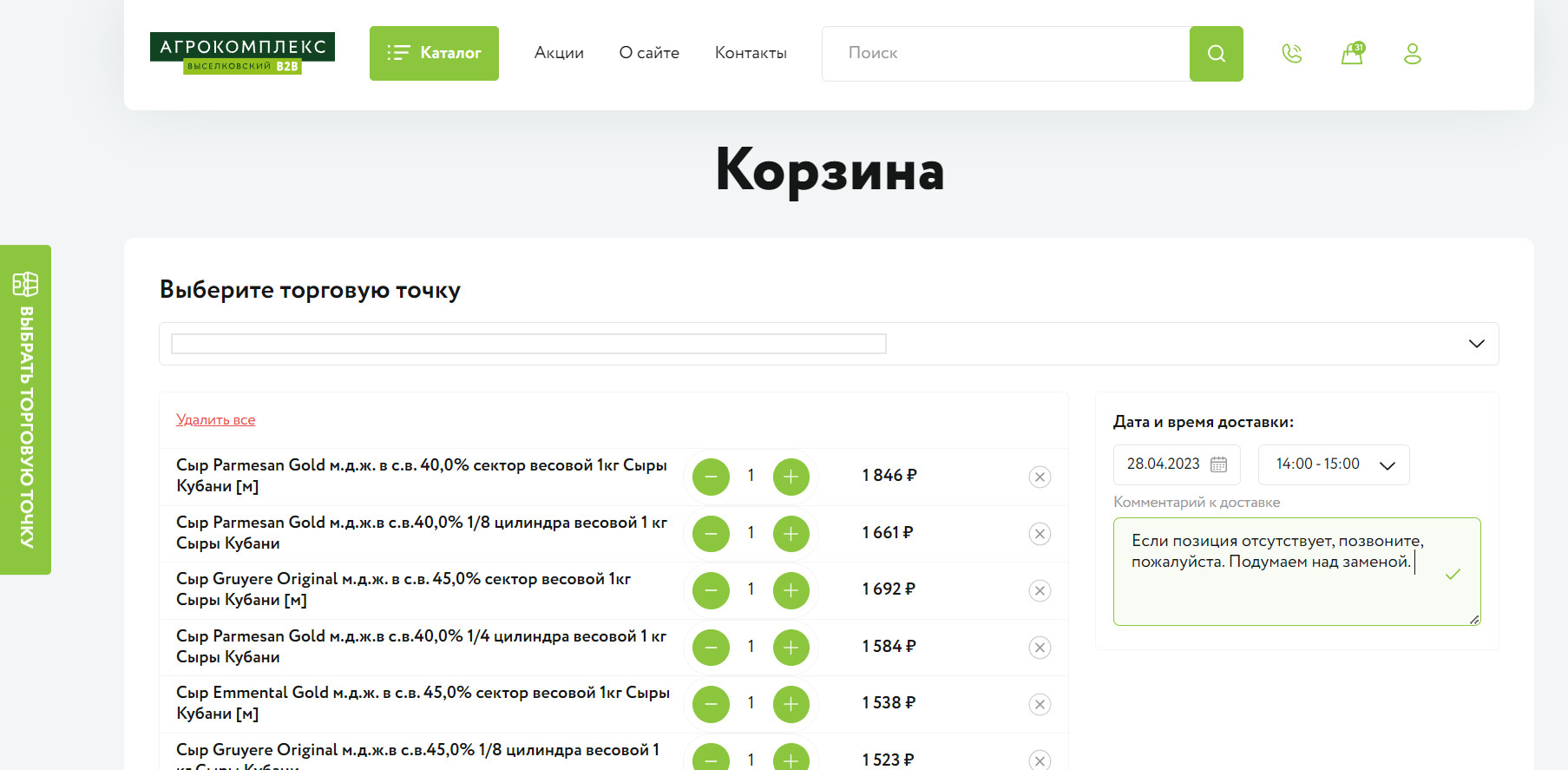Increase quantity of Emmental Gold сектор
1568x770 pixels.
coord(791,704)
